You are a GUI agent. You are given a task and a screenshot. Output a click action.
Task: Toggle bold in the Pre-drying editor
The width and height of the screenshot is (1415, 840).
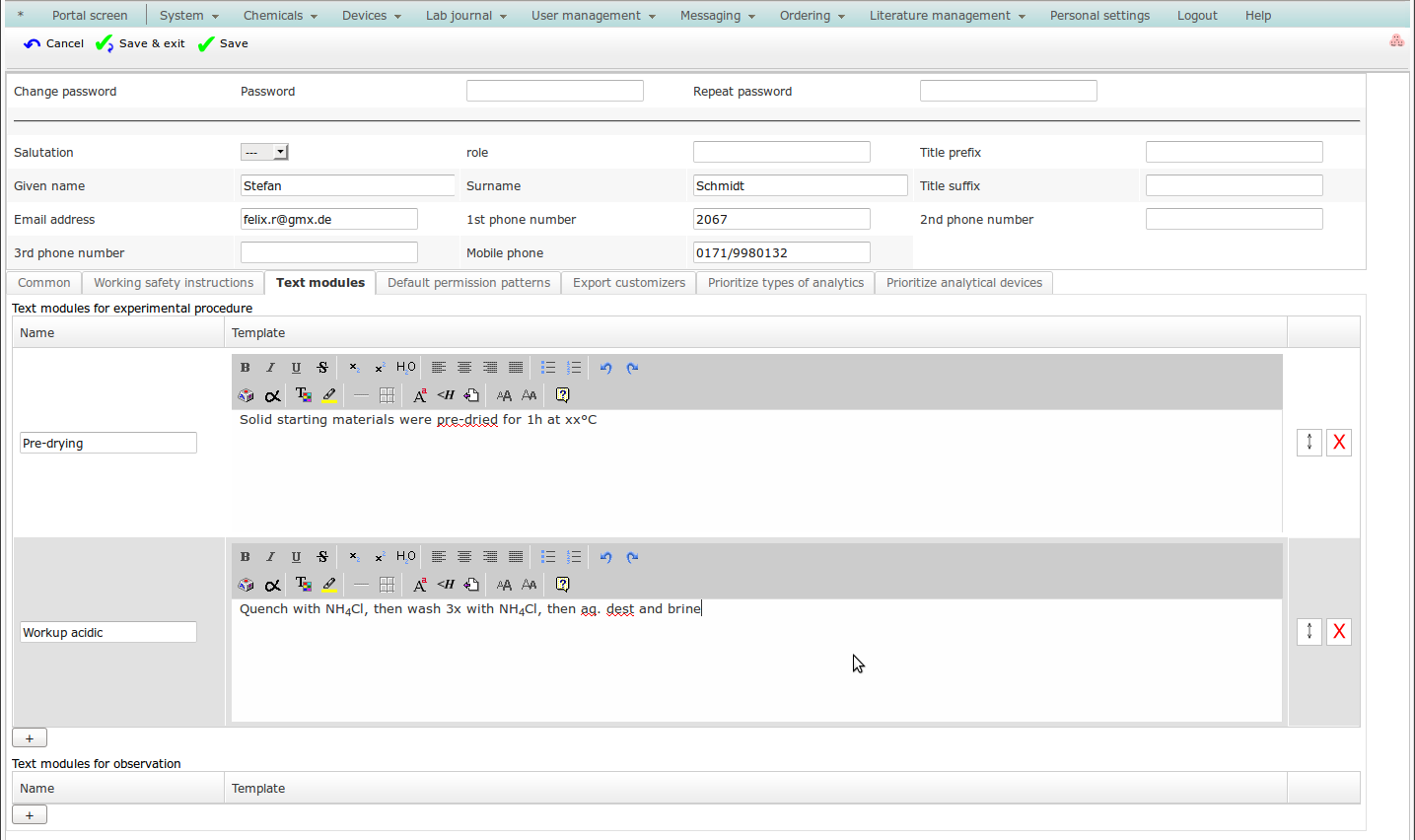[x=246, y=368]
